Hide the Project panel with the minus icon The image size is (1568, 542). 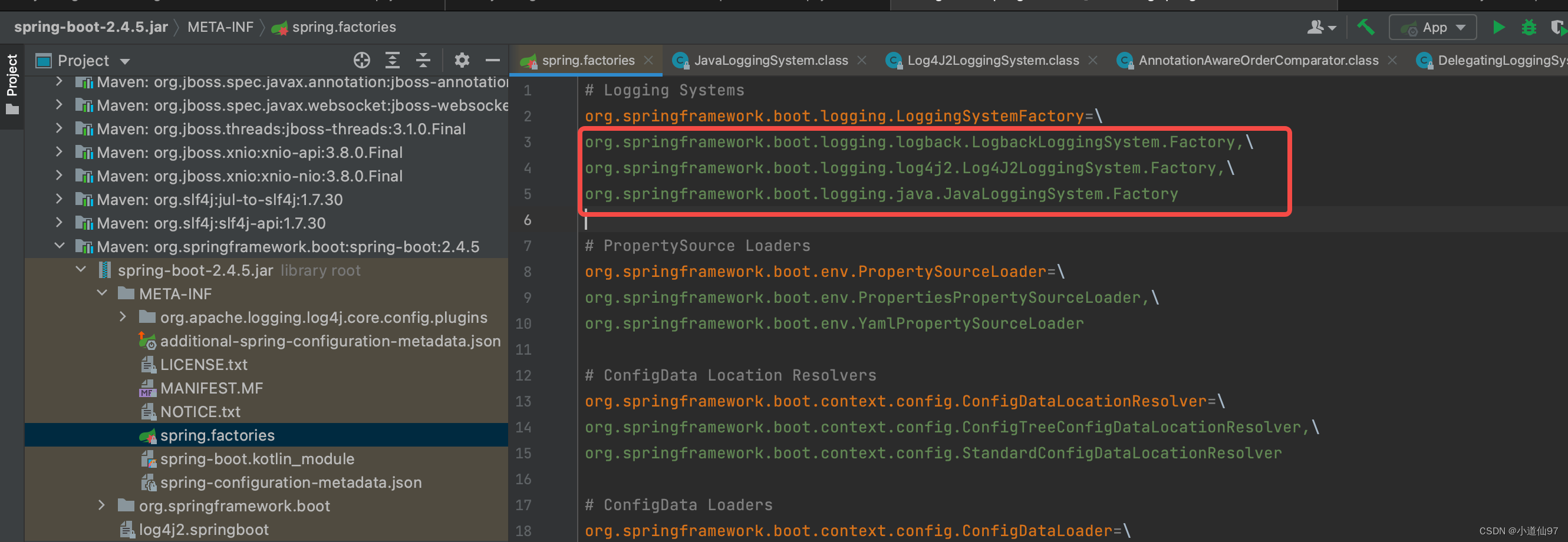tap(492, 60)
